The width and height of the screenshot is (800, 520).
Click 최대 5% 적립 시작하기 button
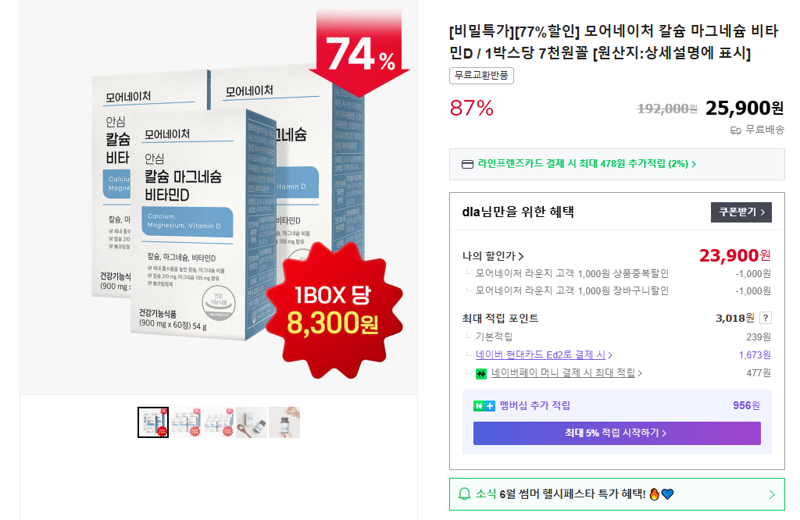[616, 433]
